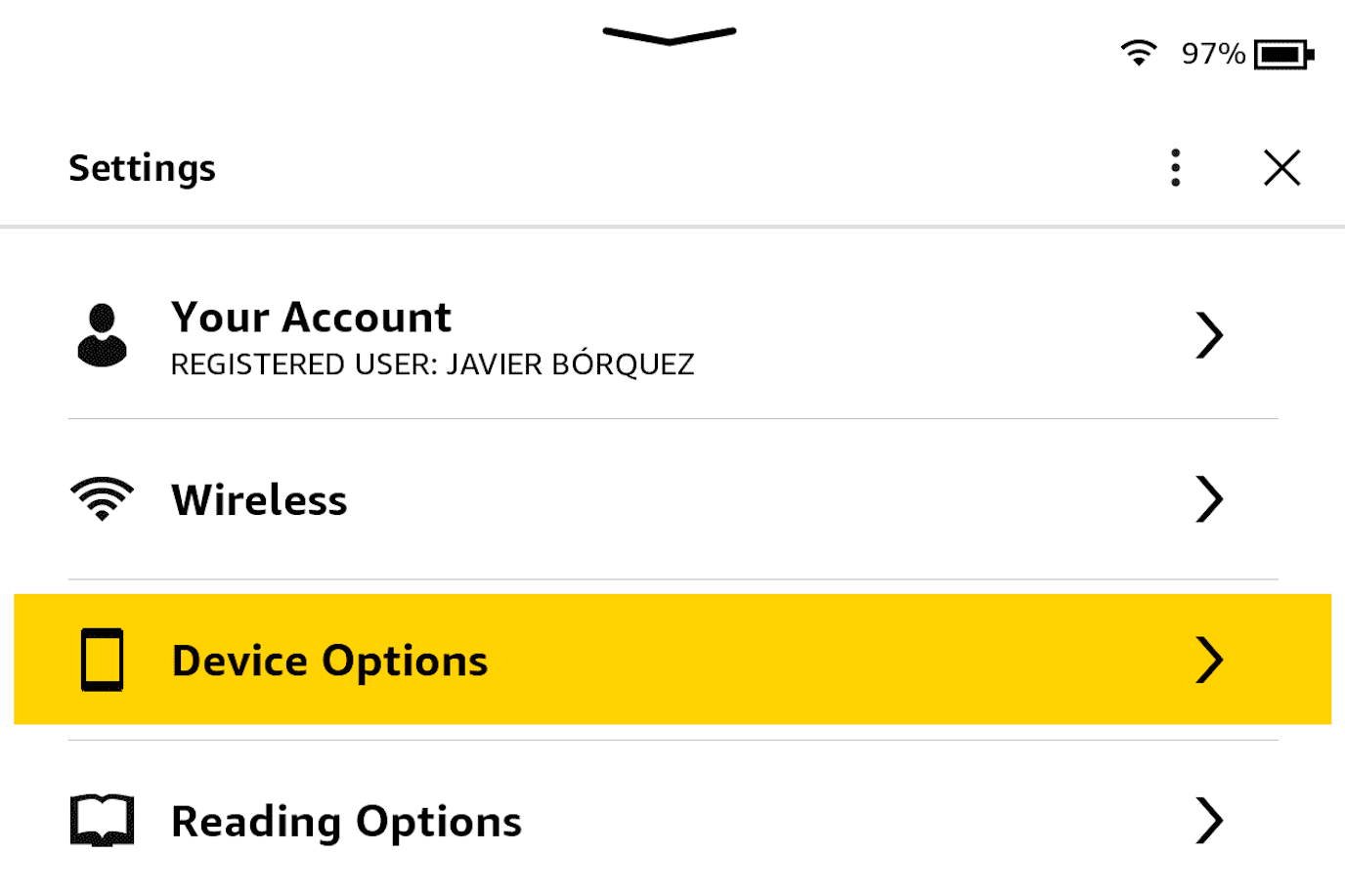1345x896 pixels.
Task: Tap the battery icon in the status bar
Action: pyautogui.click(x=1283, y=55)
